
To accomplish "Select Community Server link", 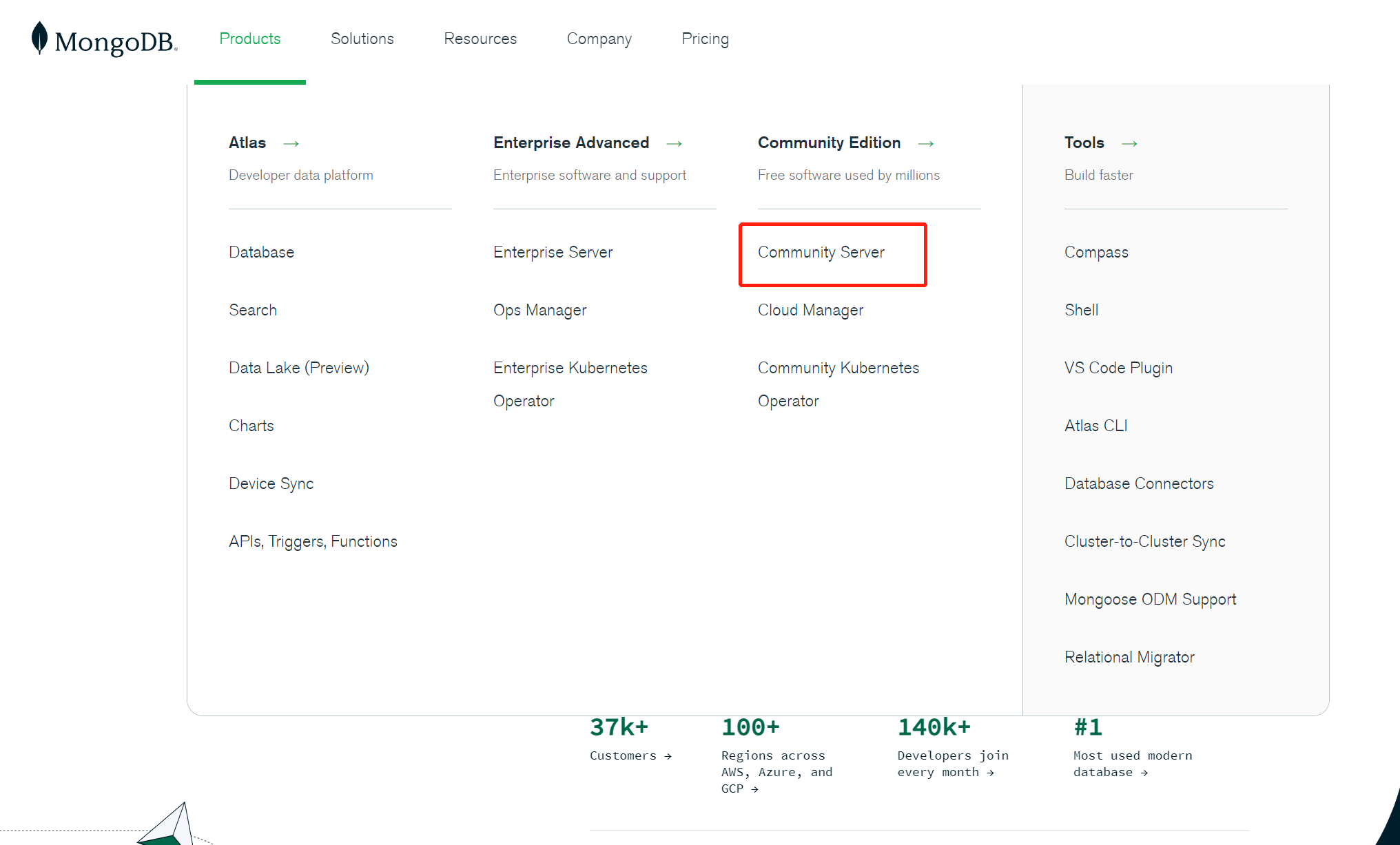I will coord(821,252).
